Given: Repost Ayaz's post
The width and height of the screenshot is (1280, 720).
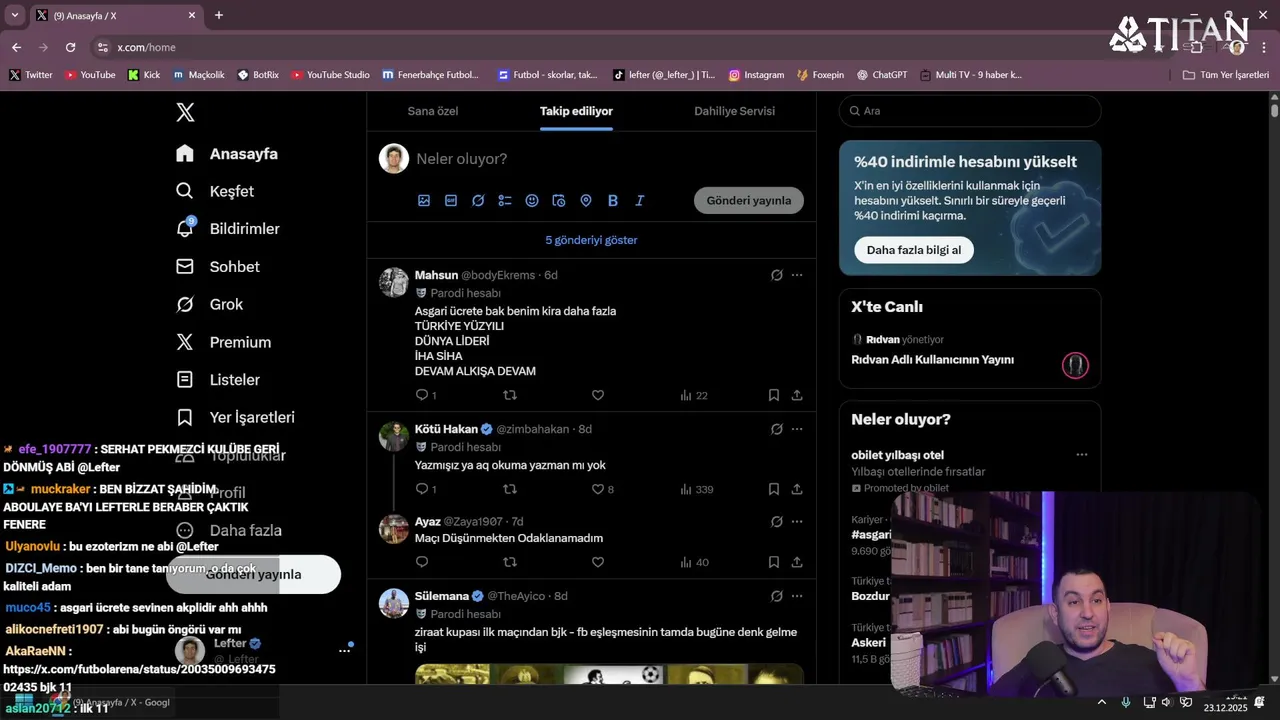Looking at the screenshot, I should pyautogui.click(x=510, y=562).
